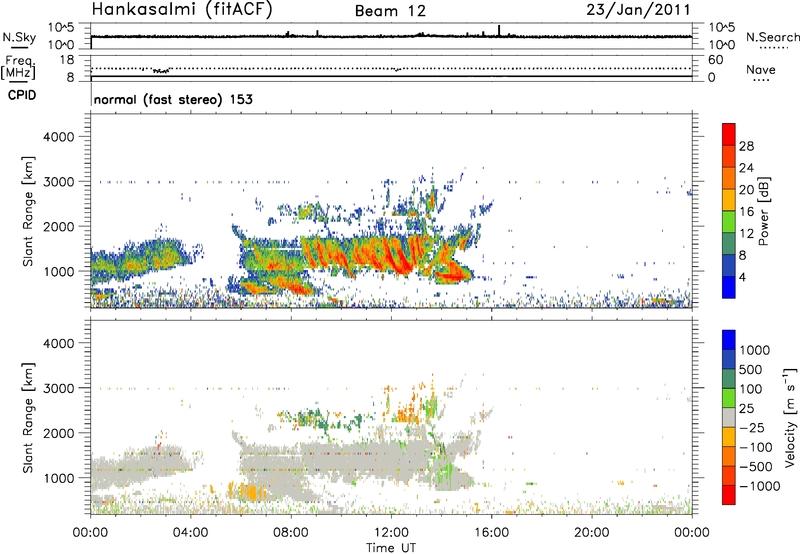Click the Velocity [m s-1] colorbar title
800x554 pixels.
pos(790,417)
